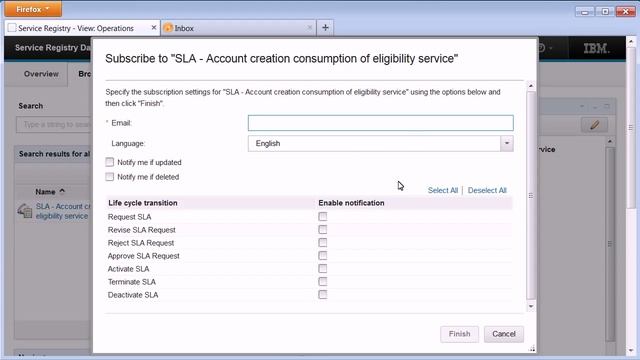Screen dimensions: 640x360
Task: Click the SLA document icon in results
Action: click(x=25, y=211)
